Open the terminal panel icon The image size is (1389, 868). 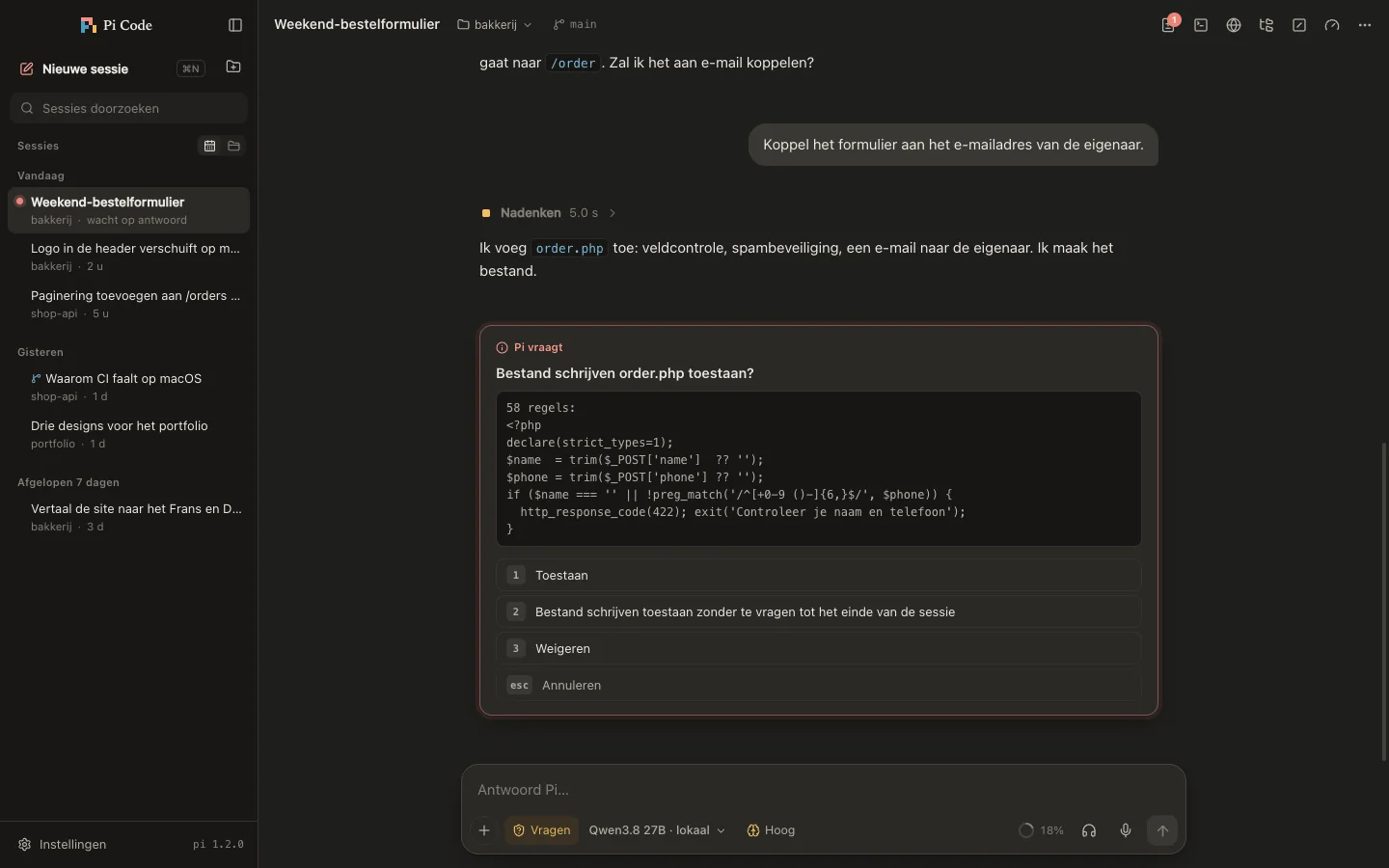1201,25
